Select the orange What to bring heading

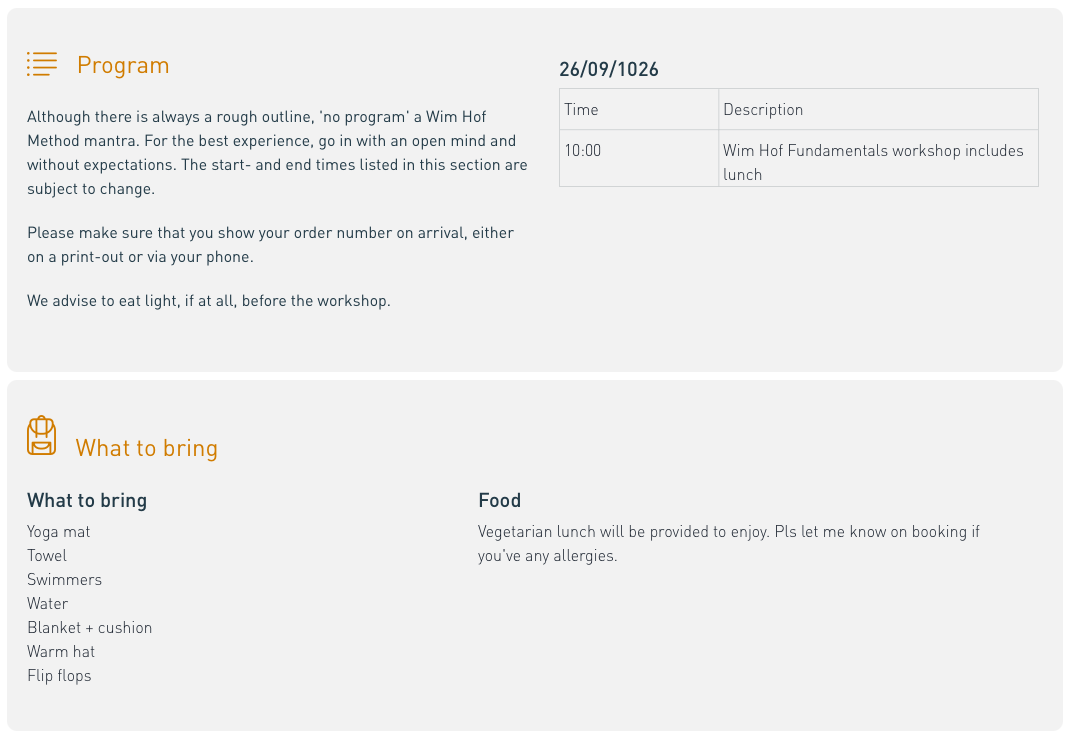pos(147,448)
